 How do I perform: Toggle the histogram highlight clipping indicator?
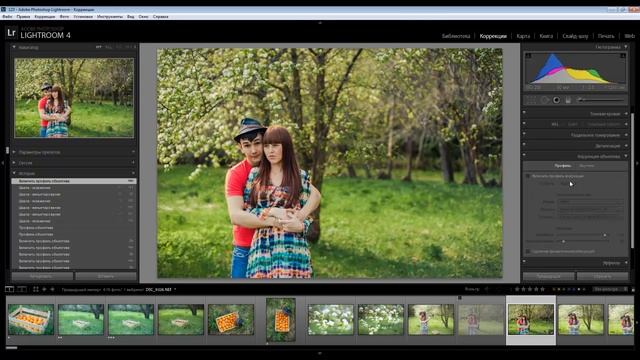coord(623,56)
